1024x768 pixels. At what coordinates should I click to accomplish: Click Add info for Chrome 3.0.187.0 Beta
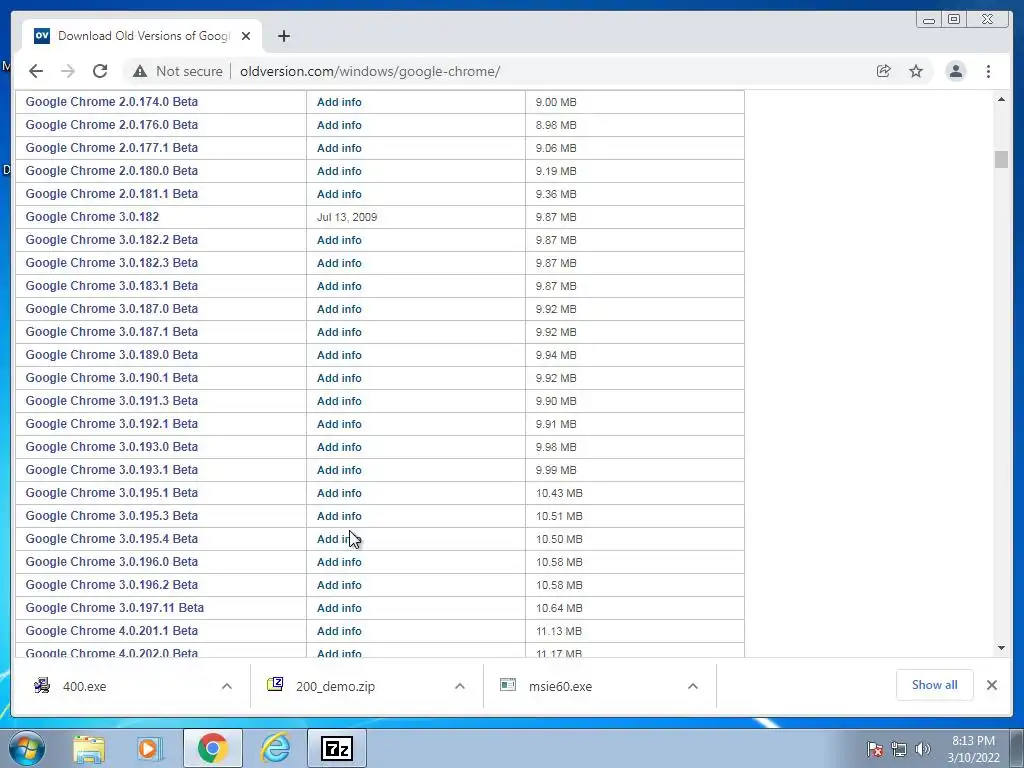[339, 309]
